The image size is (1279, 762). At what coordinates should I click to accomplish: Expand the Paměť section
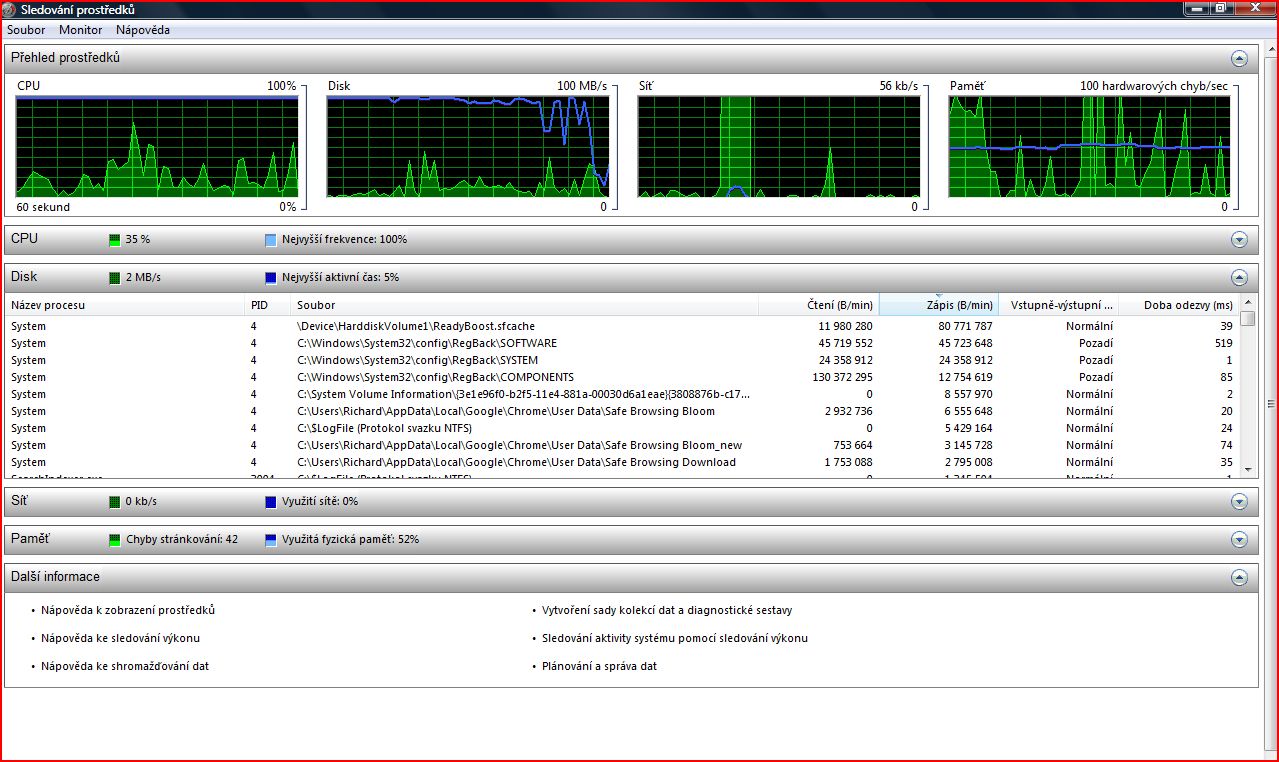(x=1239, y=540)
